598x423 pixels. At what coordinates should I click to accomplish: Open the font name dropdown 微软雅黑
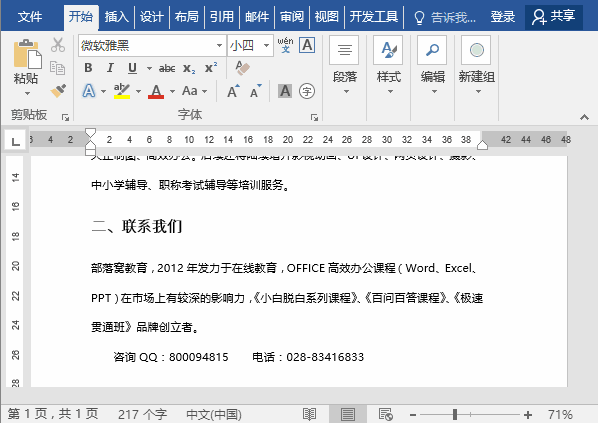coord(153,46)
